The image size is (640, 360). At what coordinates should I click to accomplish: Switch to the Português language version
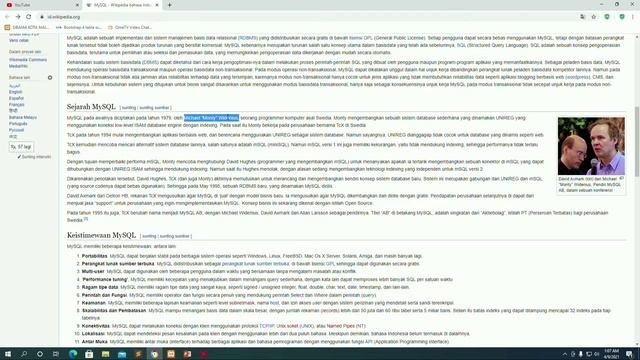coord(18,124)
